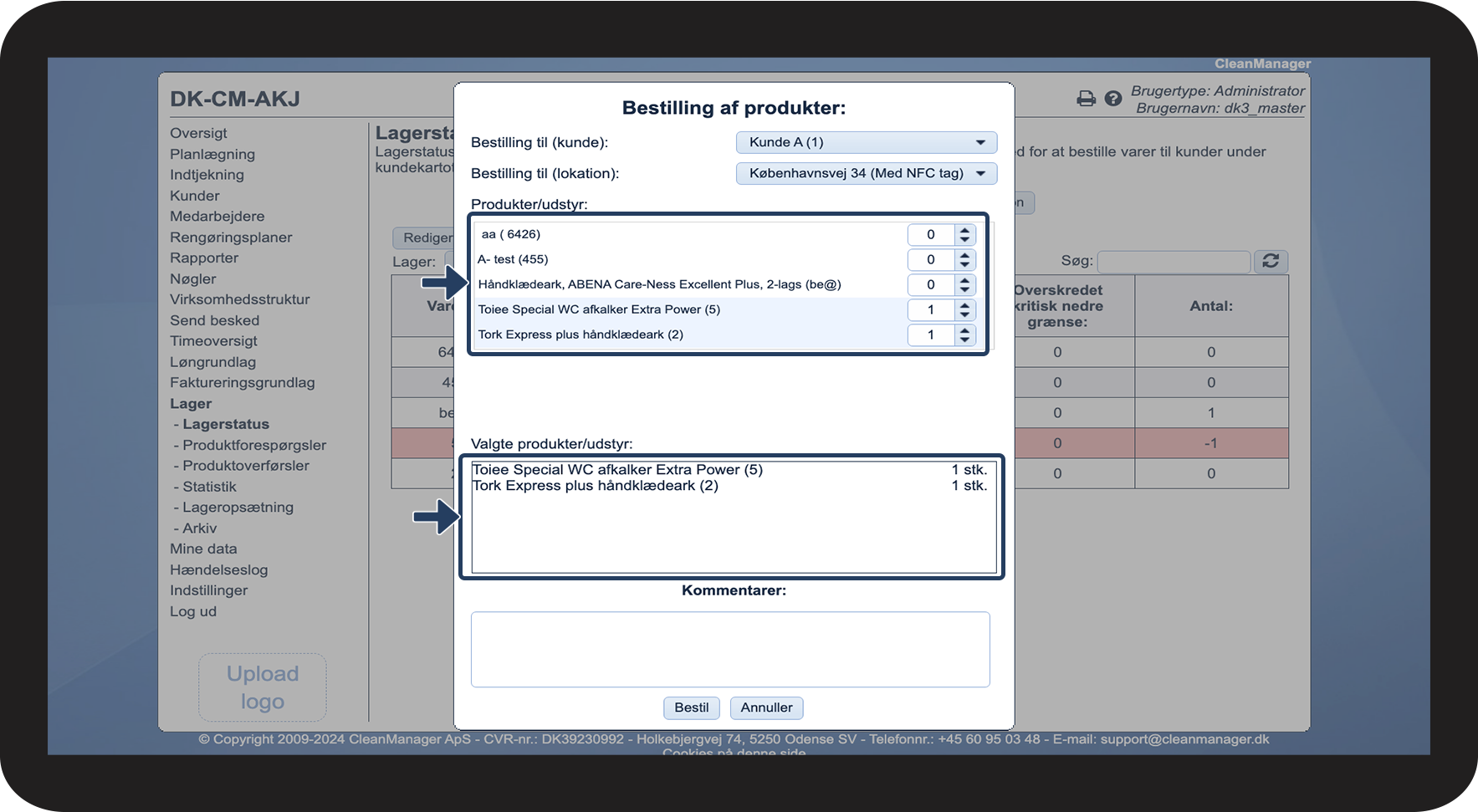
Task: Open the help question mark icon
Action: [1112, 99]
